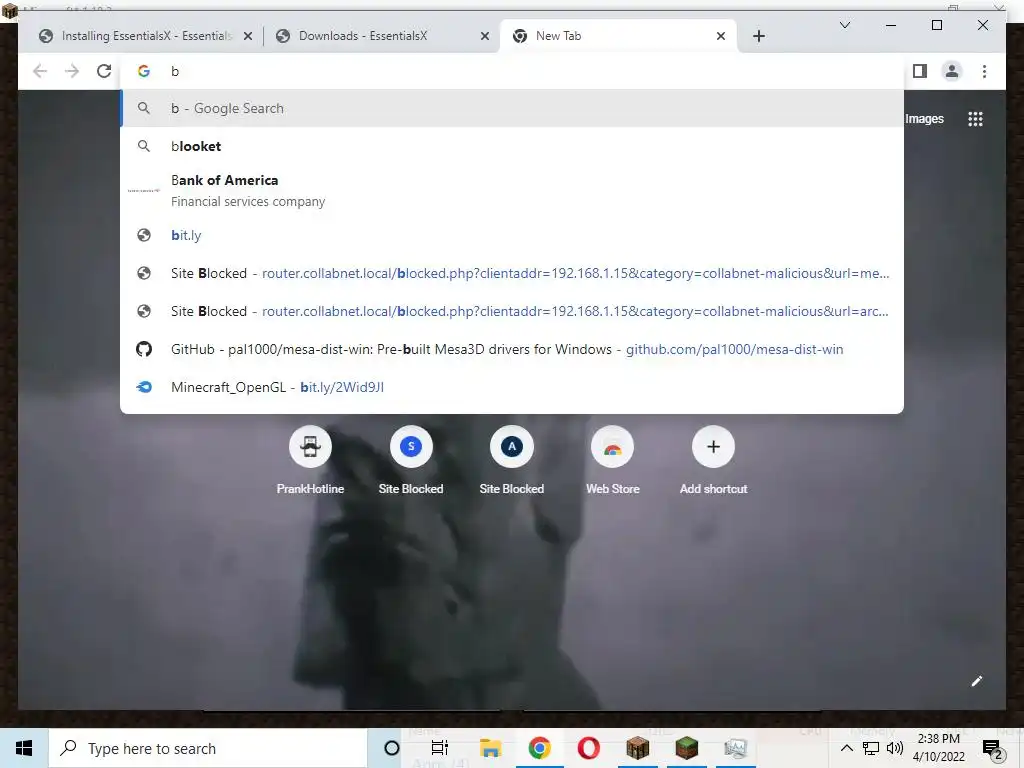Click the Windows taskbar search box

208,748
